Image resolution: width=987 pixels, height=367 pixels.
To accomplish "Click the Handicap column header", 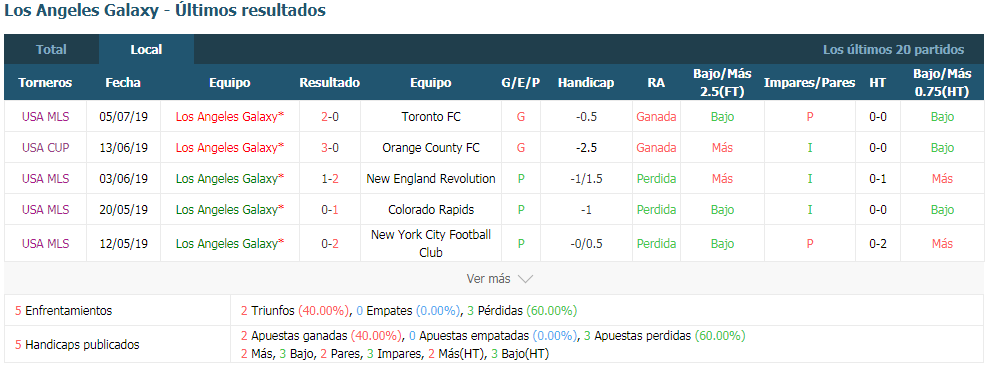I will click(585, 82).
